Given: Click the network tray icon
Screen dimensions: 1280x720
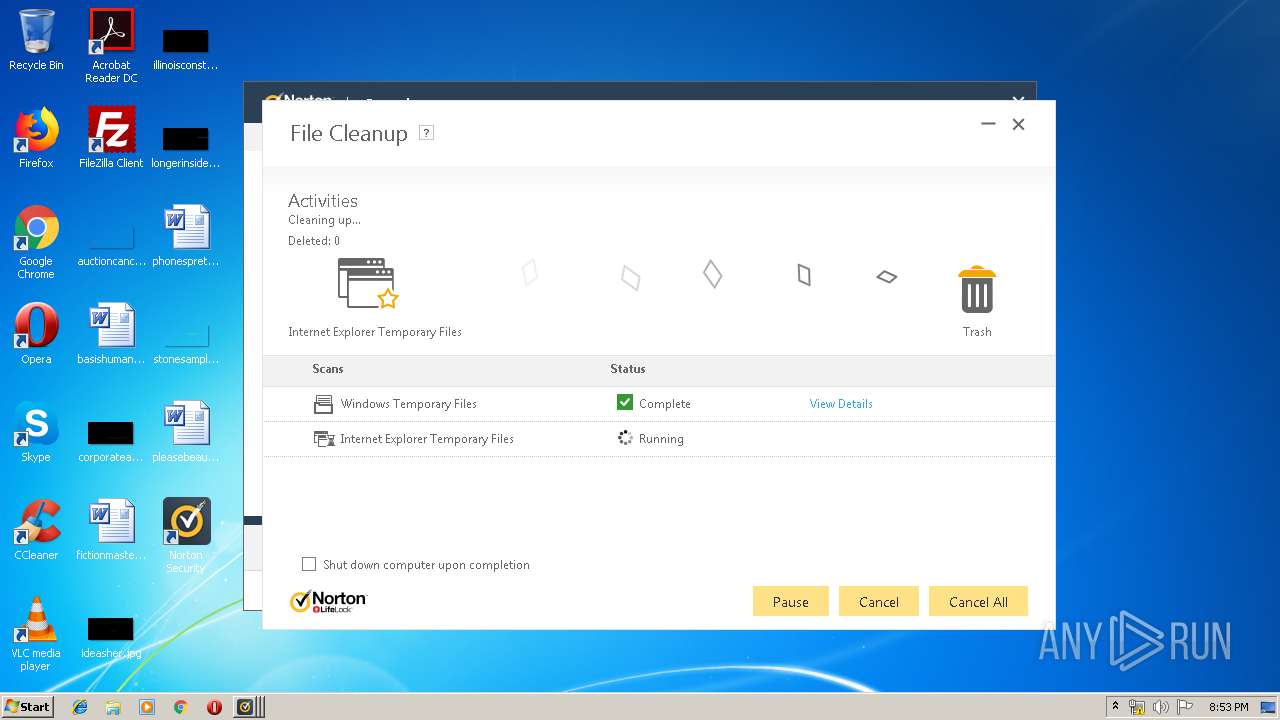Looking at the screenshot, I should click(x=1137, y=707).
